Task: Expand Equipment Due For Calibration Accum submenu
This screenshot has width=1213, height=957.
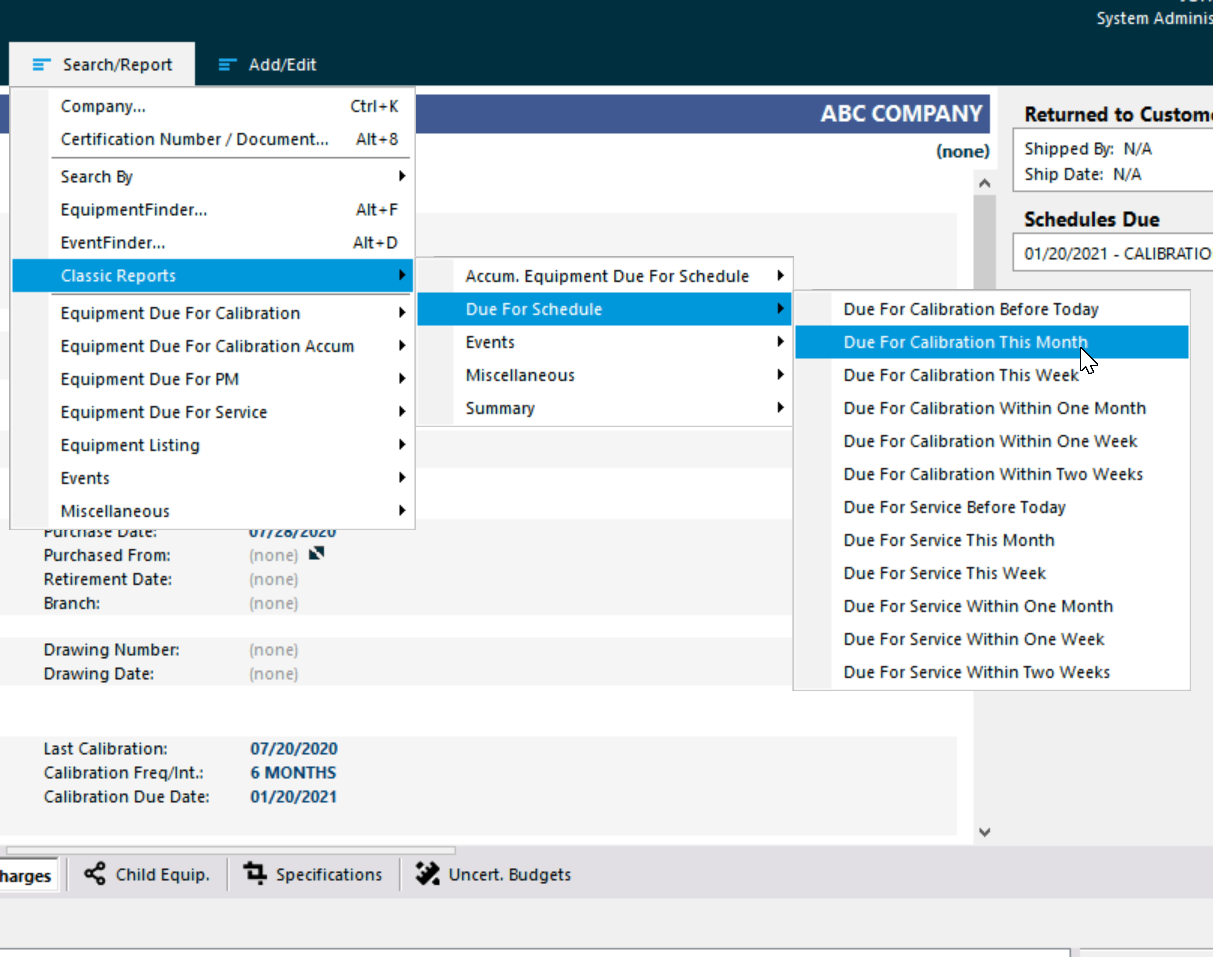Action: [x=212, y=346]
